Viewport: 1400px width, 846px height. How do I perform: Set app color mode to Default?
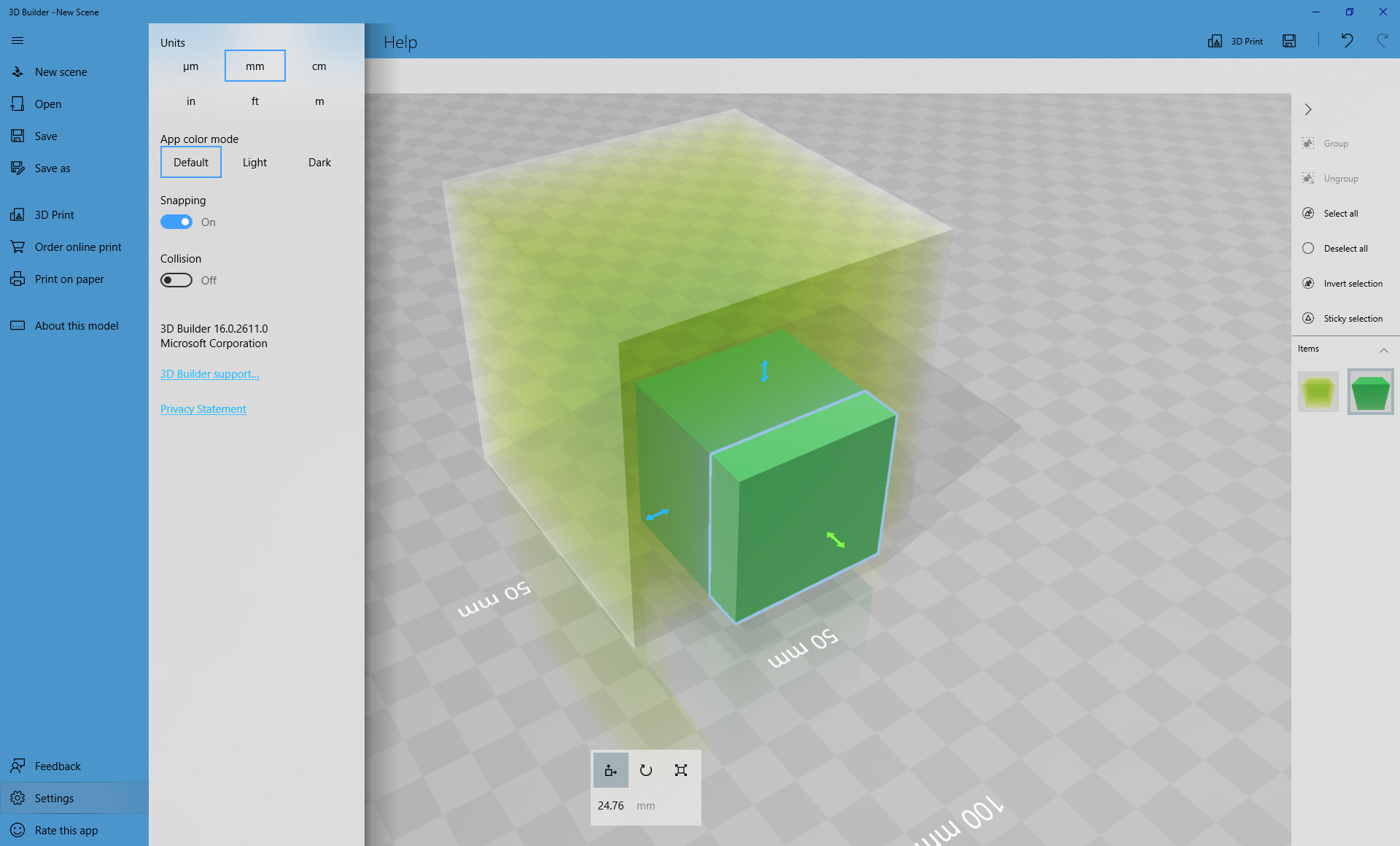click(x=191, y=162)
